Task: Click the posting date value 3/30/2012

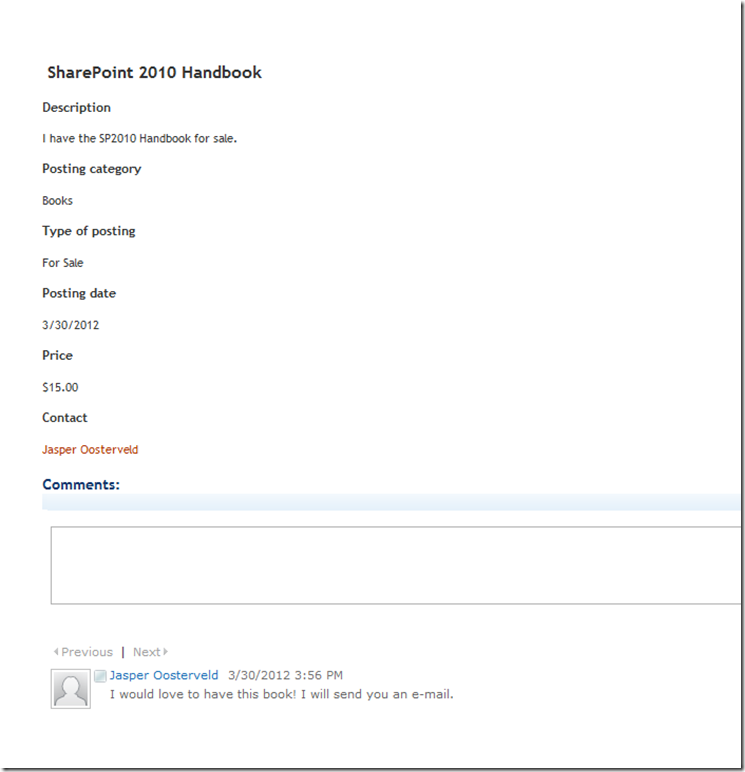Action: click(x=70, y=325)
